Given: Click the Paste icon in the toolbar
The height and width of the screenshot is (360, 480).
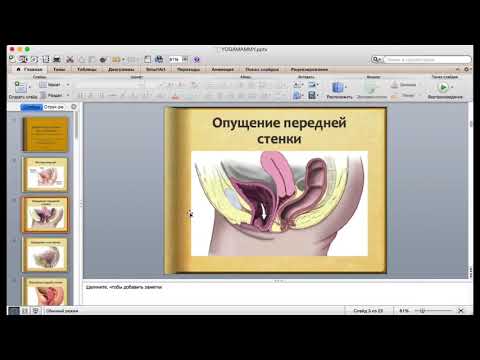Looking at the screenshot, I should [92, 59].
